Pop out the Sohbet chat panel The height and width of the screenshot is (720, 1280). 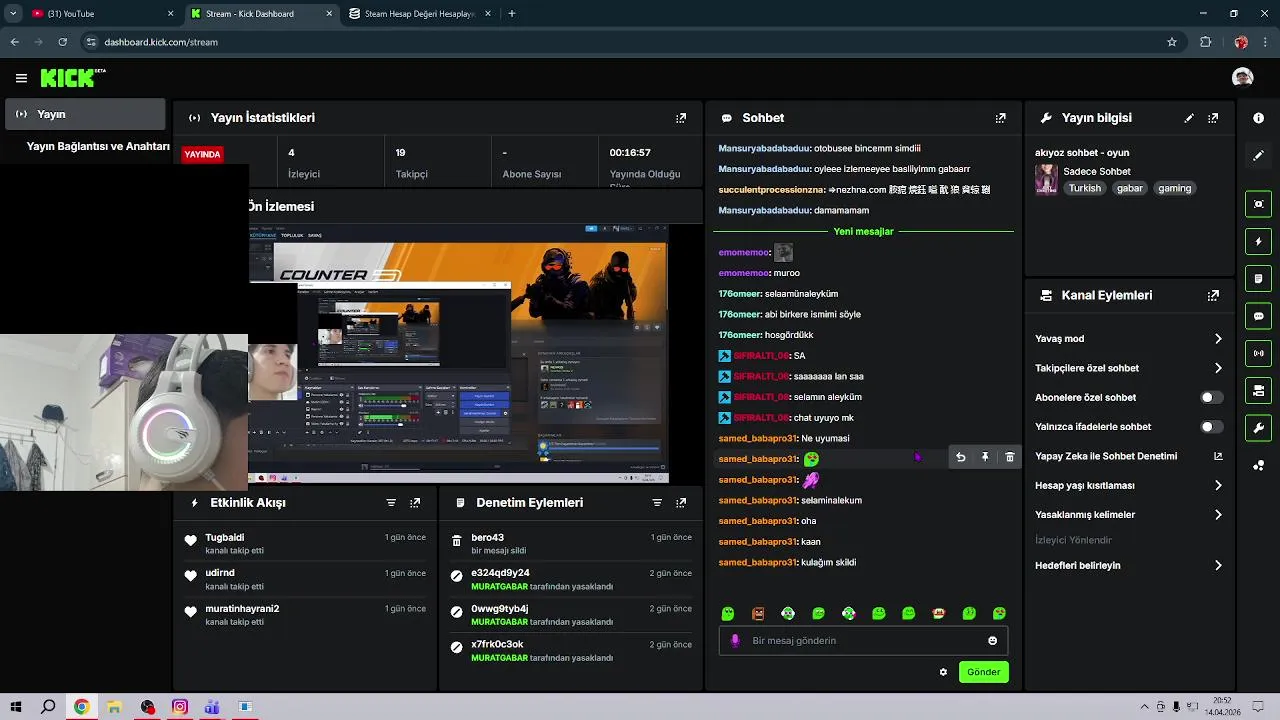click(1000, 118)
